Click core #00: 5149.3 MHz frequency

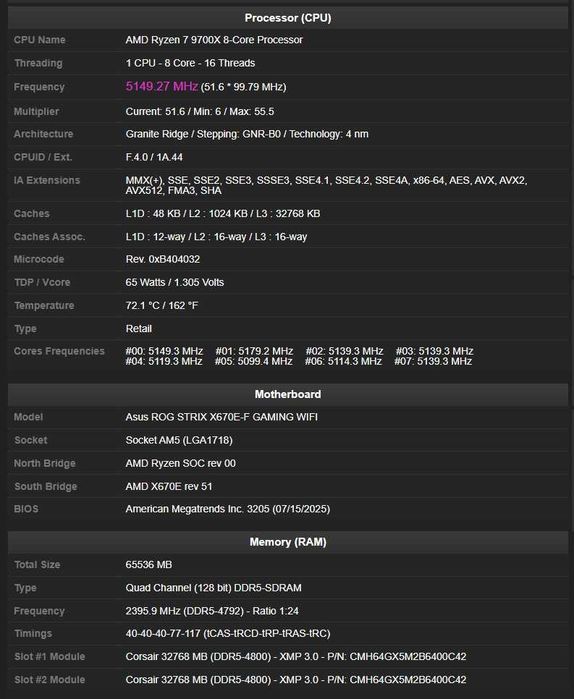pos(164,351)
